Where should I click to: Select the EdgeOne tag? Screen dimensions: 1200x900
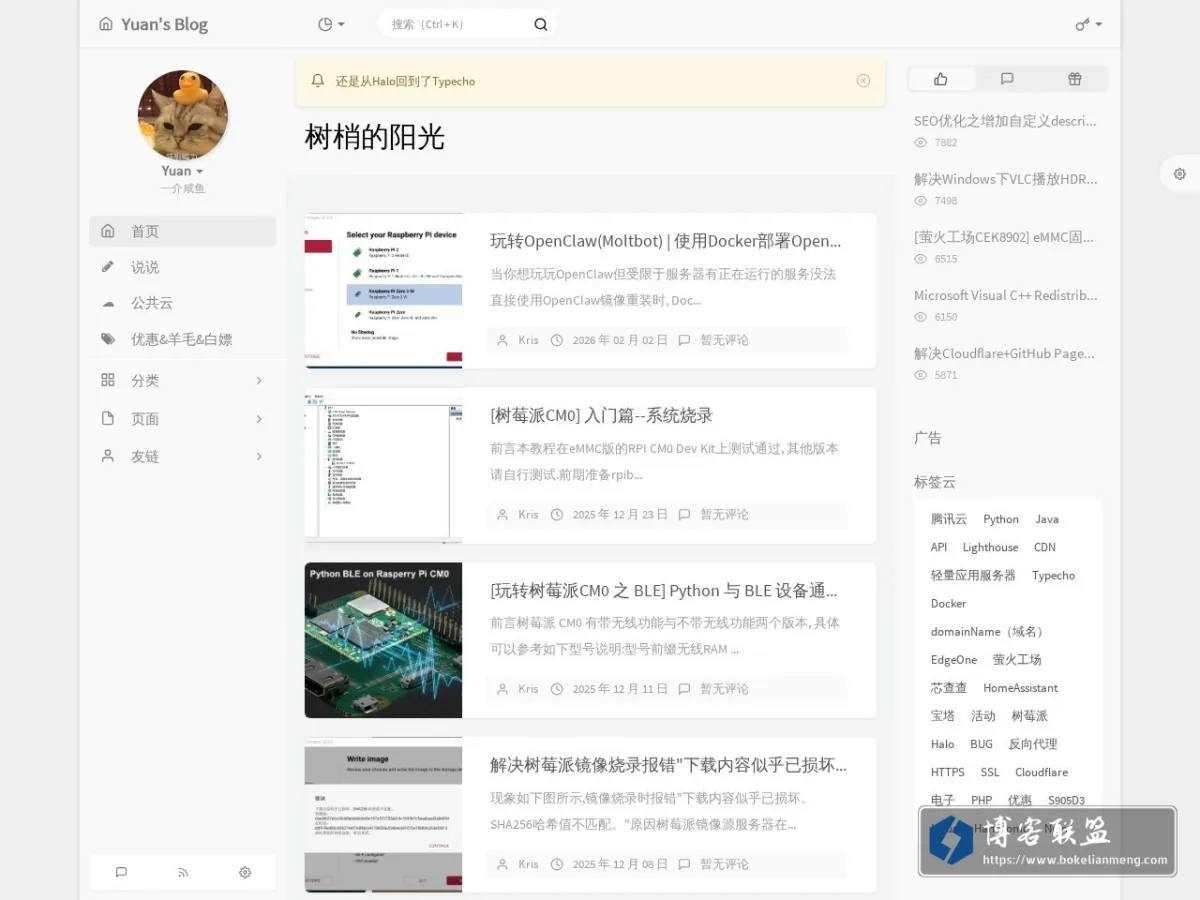[x=954, y=659]
